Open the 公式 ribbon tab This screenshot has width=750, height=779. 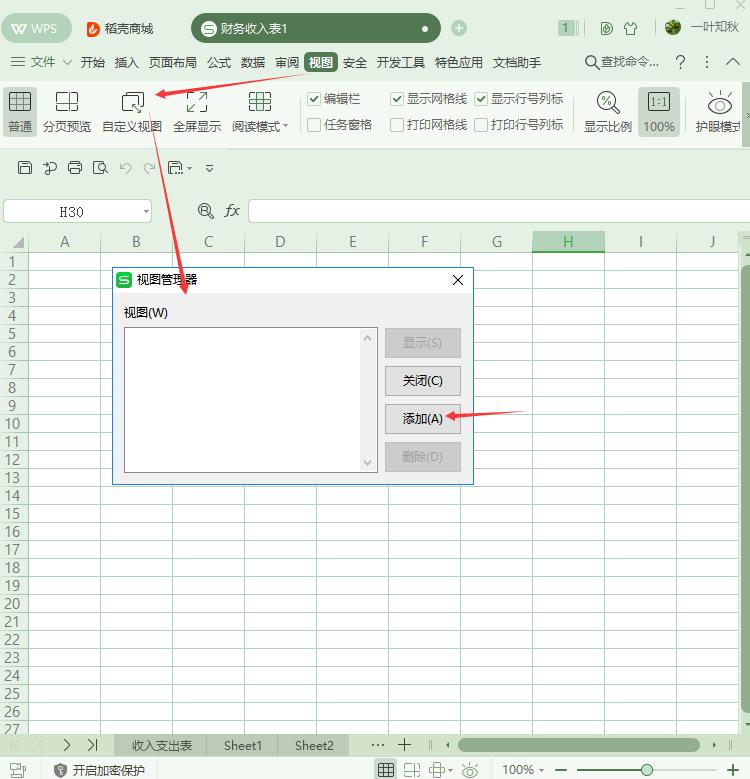[219, 62]
